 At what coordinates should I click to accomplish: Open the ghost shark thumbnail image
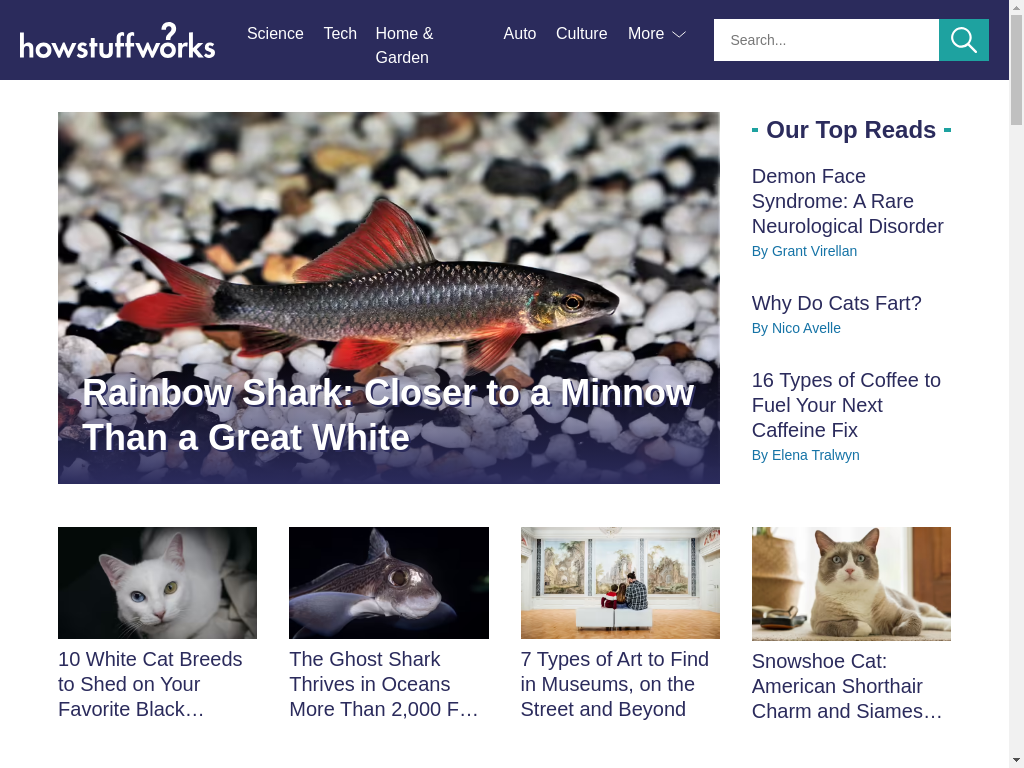pos(389,583)
